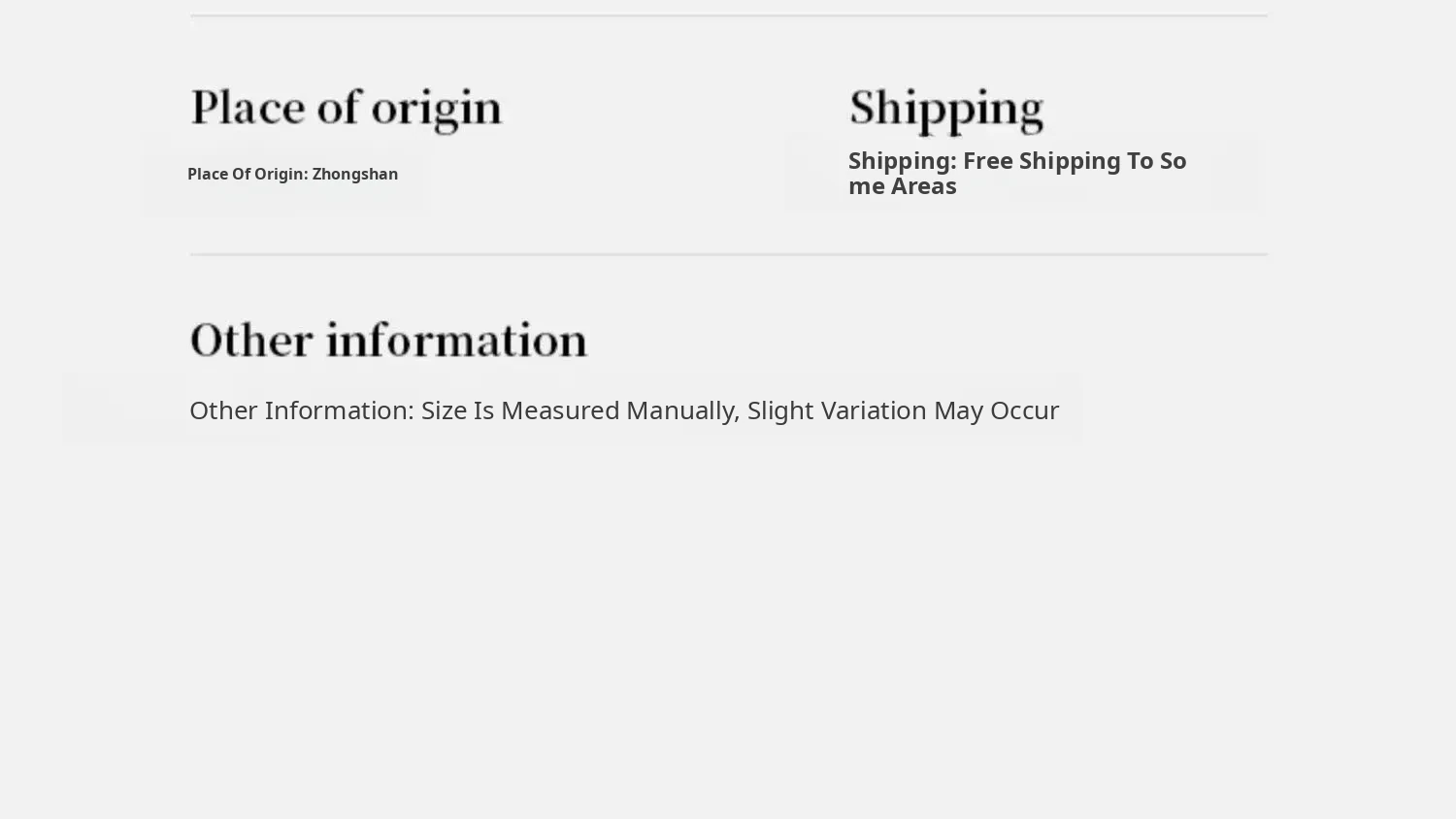Click the "Size Is Measured Manually" text
1456x819 pixels.
579,410
